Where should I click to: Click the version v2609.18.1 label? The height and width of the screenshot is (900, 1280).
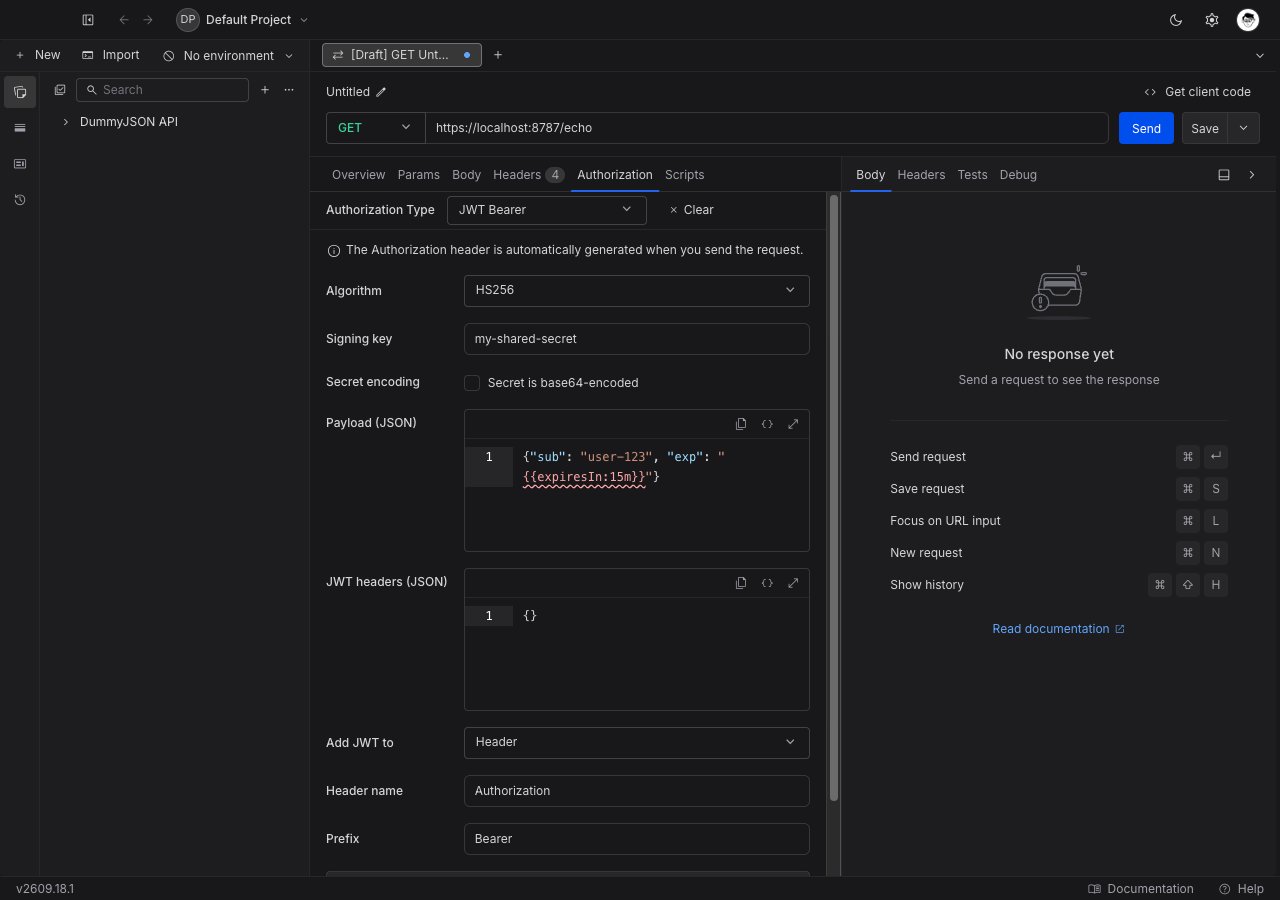[45, 889]
